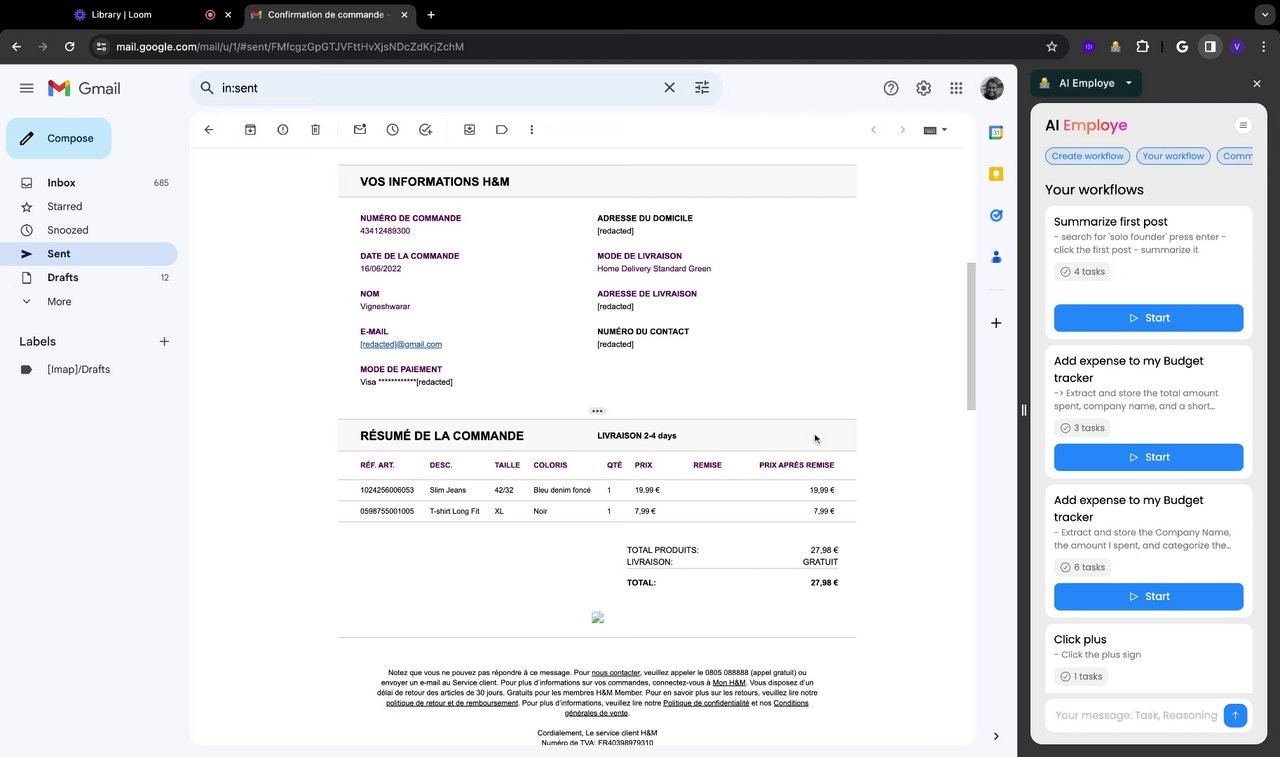Open the nous contacter link in email footer
The height and width of the screenshot is (757, 1280).
(x=616, y=672)
